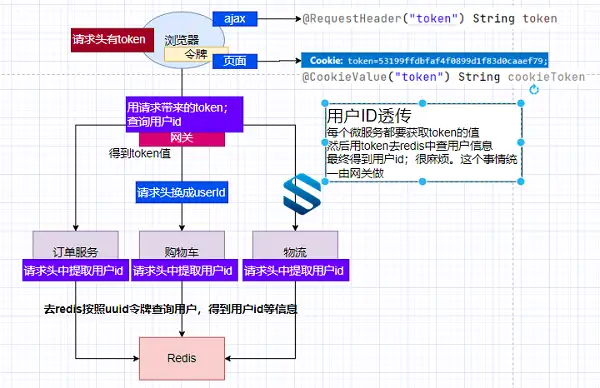The image size is (600, 388).
Task: Click the bottom-middle resize handle of selected box
Action: pos(422,181)
